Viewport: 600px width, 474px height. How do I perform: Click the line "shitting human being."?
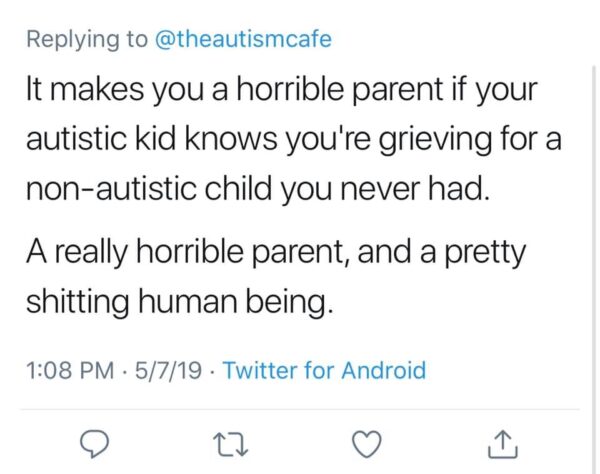tap(179, 302)
